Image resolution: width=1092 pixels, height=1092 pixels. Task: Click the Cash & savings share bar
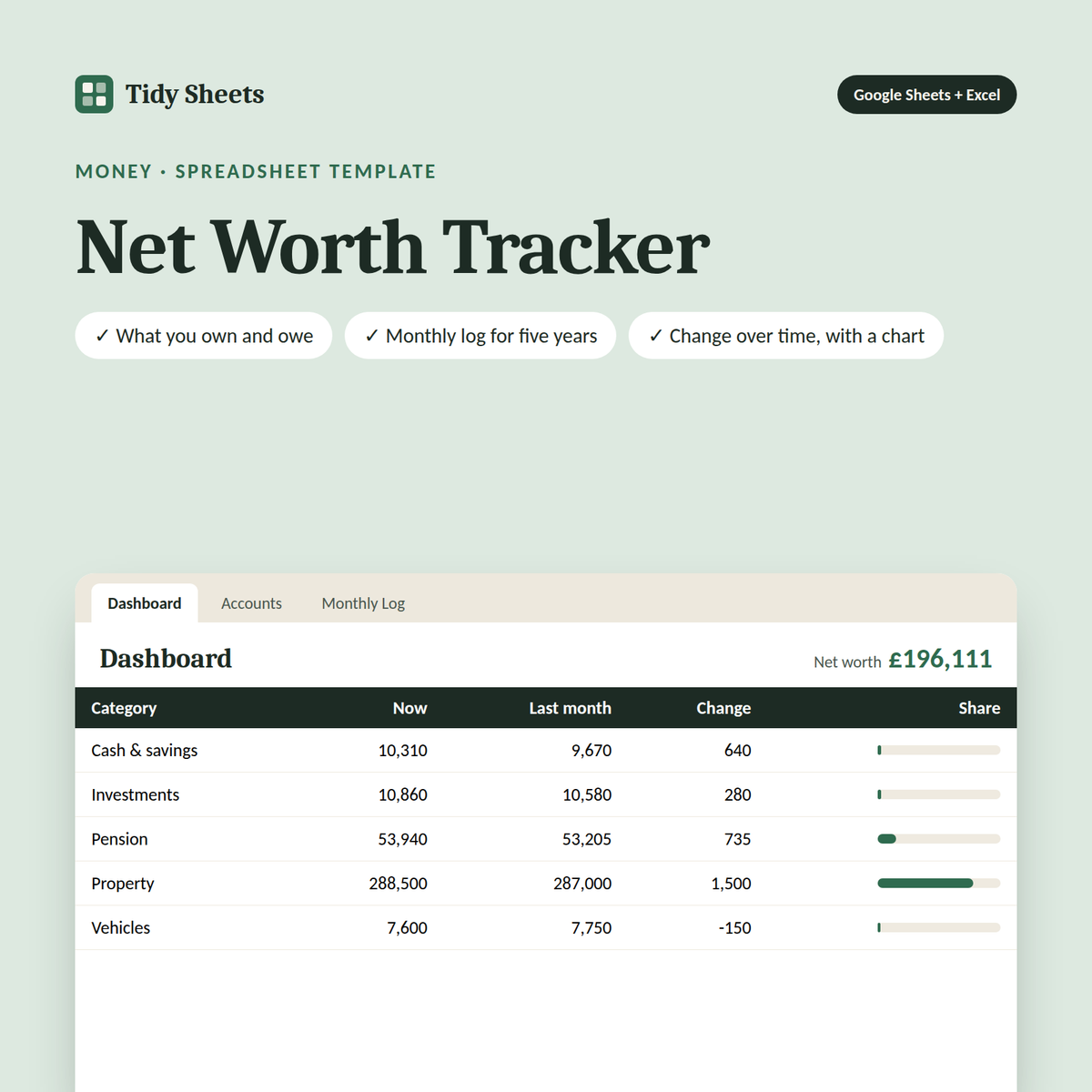(x=939, y=751)
